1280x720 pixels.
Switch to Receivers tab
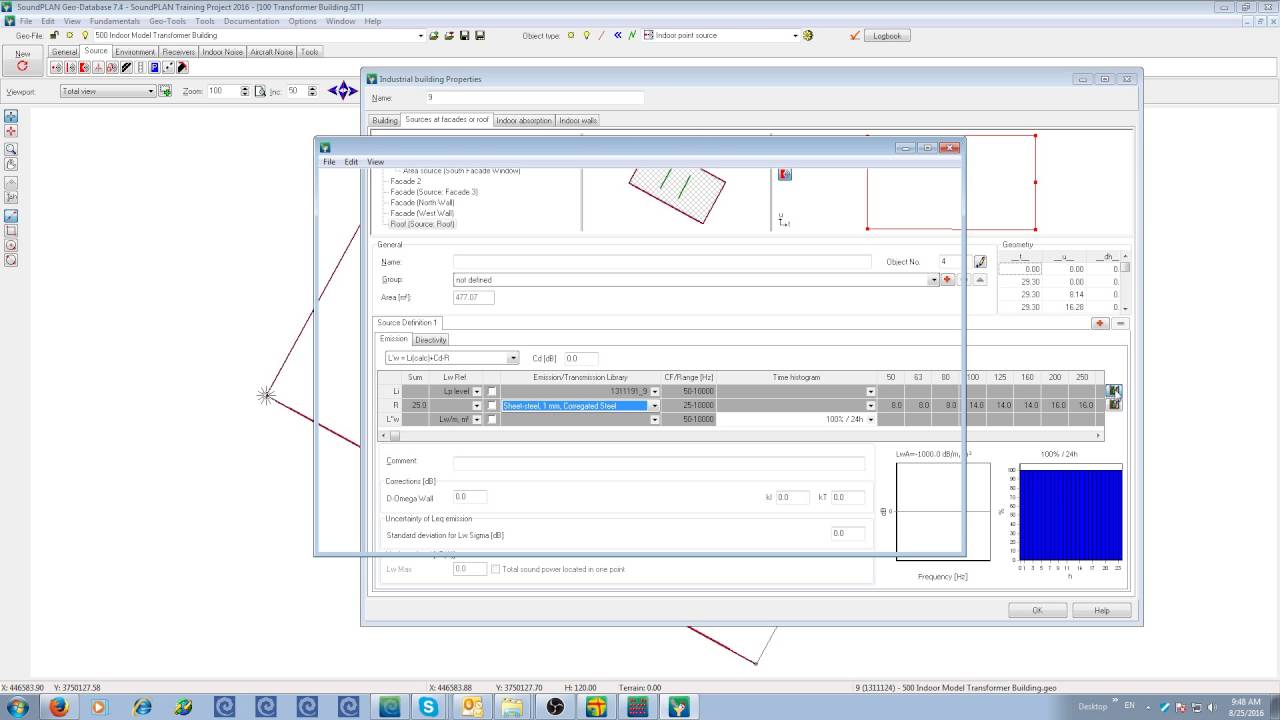[179, 52]
